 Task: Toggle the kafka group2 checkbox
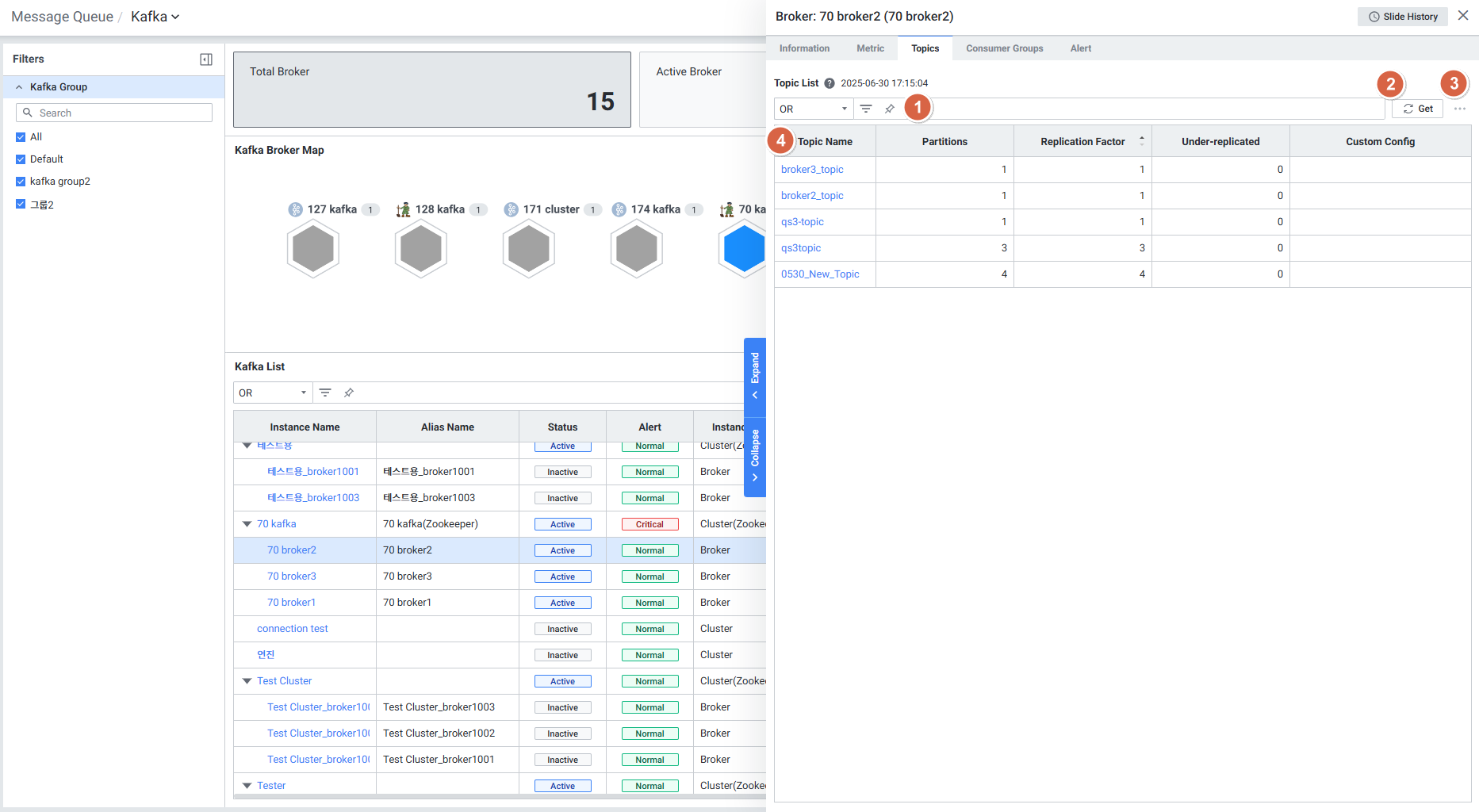21,182
